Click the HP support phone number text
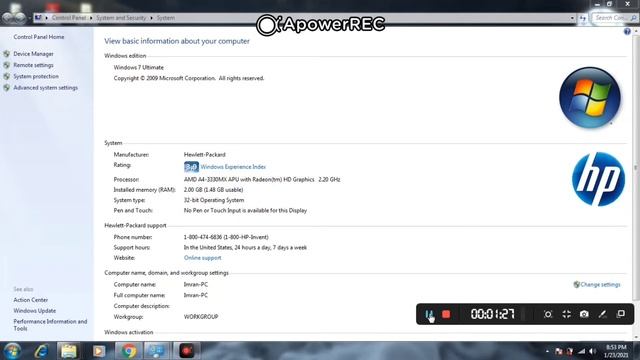 226,237
